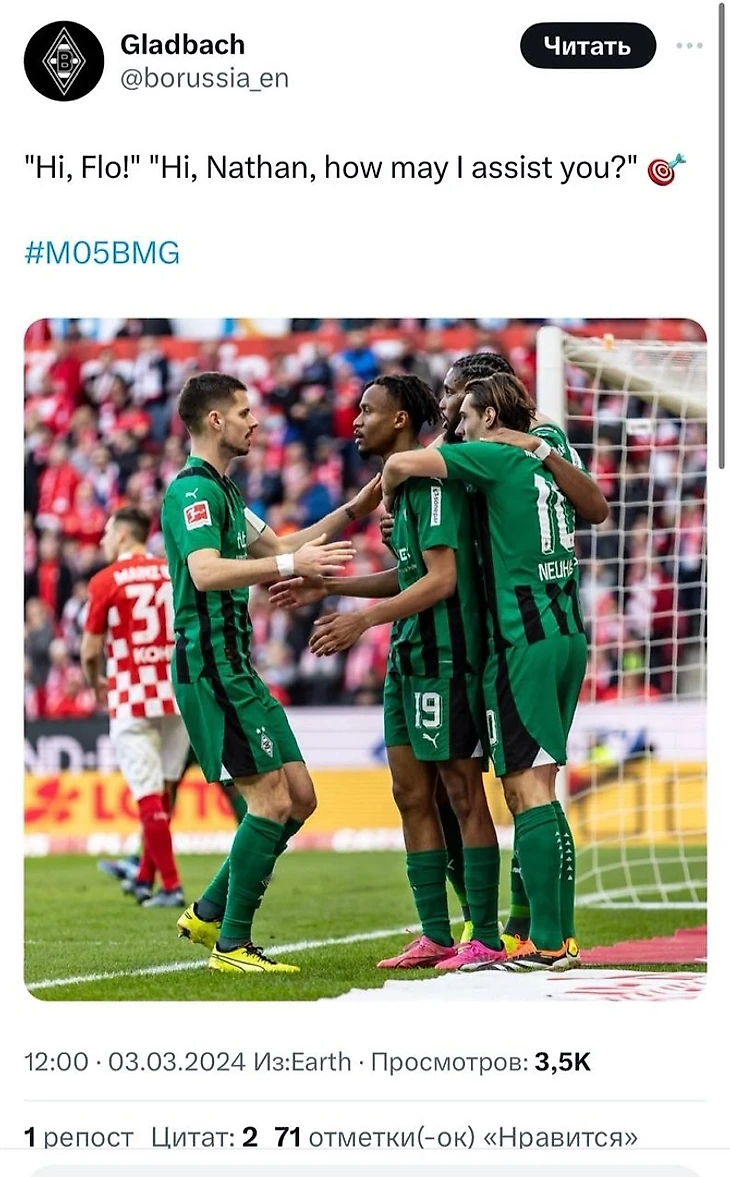730x1177 pixels.
Task: Click the 03.03.2024 post date
Action: click(x=177, y=1061)
